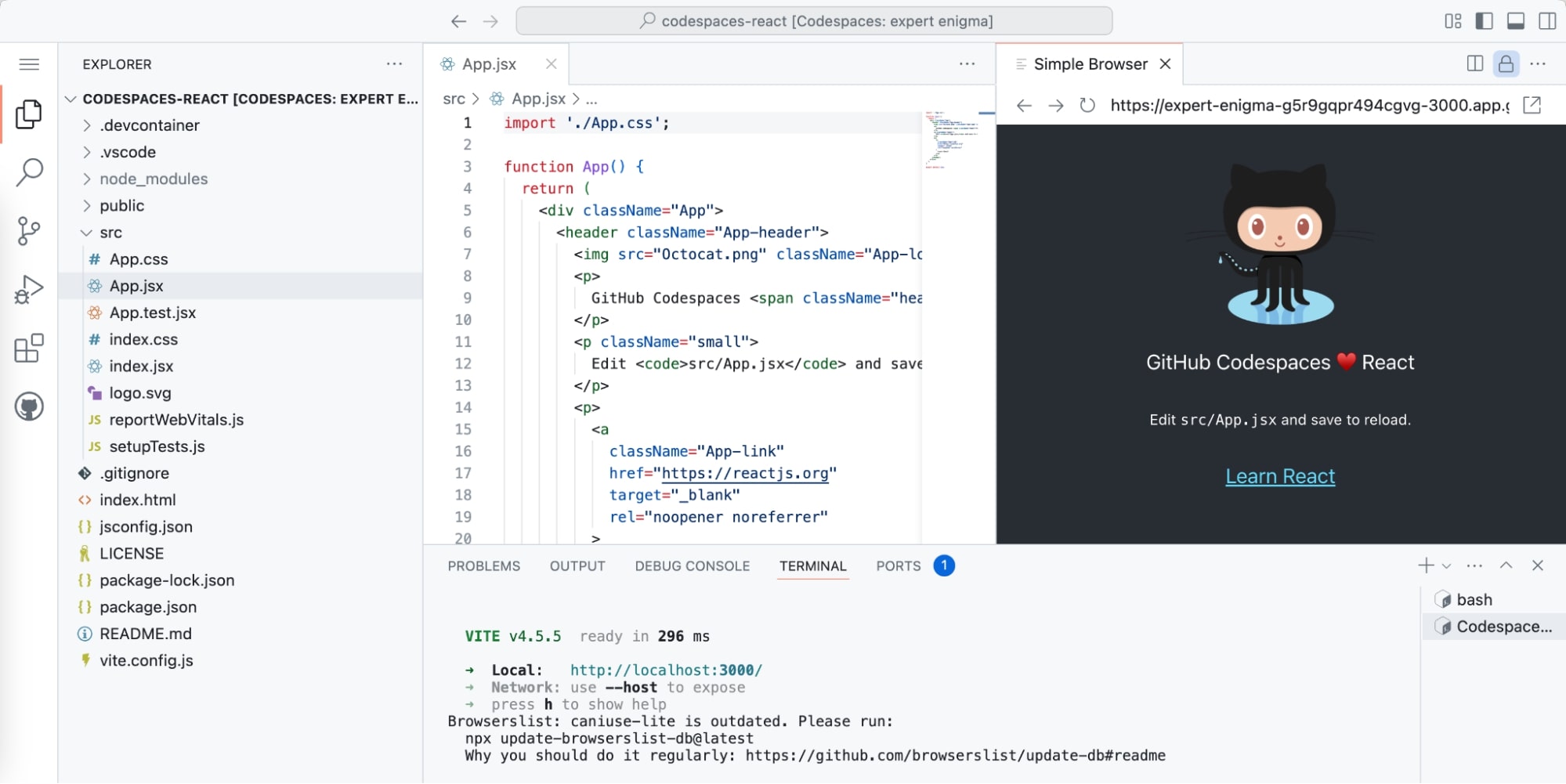Click the hamburger application menu
The image size is (1566, 784).
[x=29, y=64]
